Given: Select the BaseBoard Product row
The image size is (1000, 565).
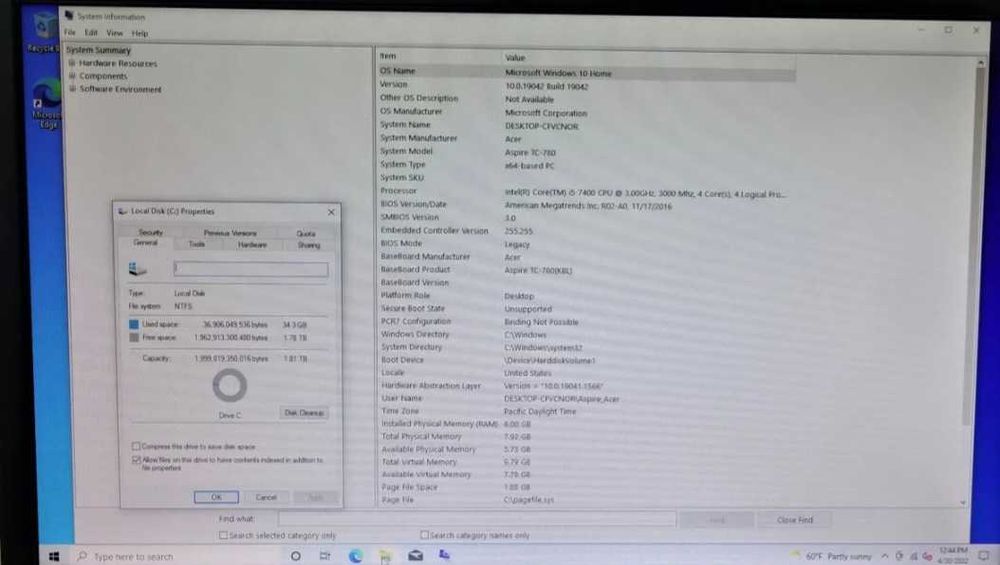Looking at the screenshot, I should [587, 270].
